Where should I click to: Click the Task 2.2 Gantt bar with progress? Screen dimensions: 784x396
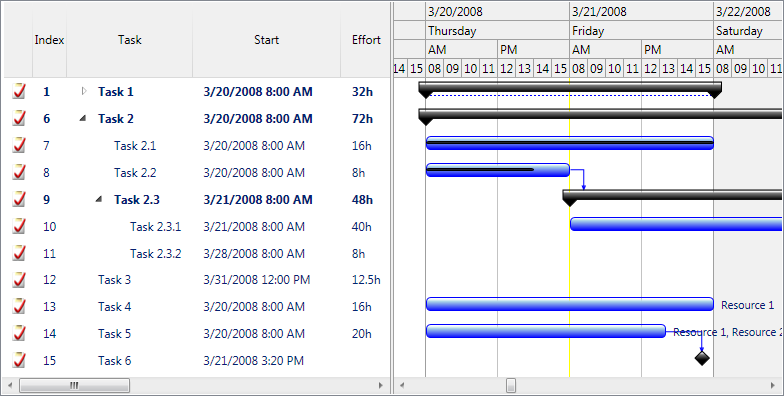pyautogui.click(x=498, y=170)
